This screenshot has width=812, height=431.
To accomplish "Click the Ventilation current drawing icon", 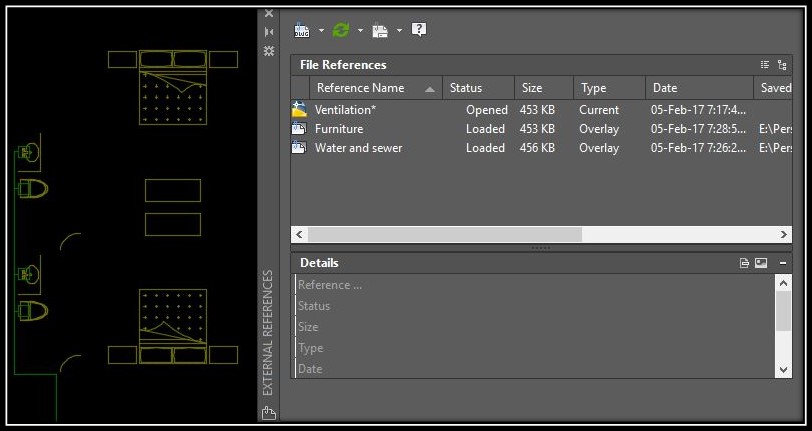I will click(299, 109).
